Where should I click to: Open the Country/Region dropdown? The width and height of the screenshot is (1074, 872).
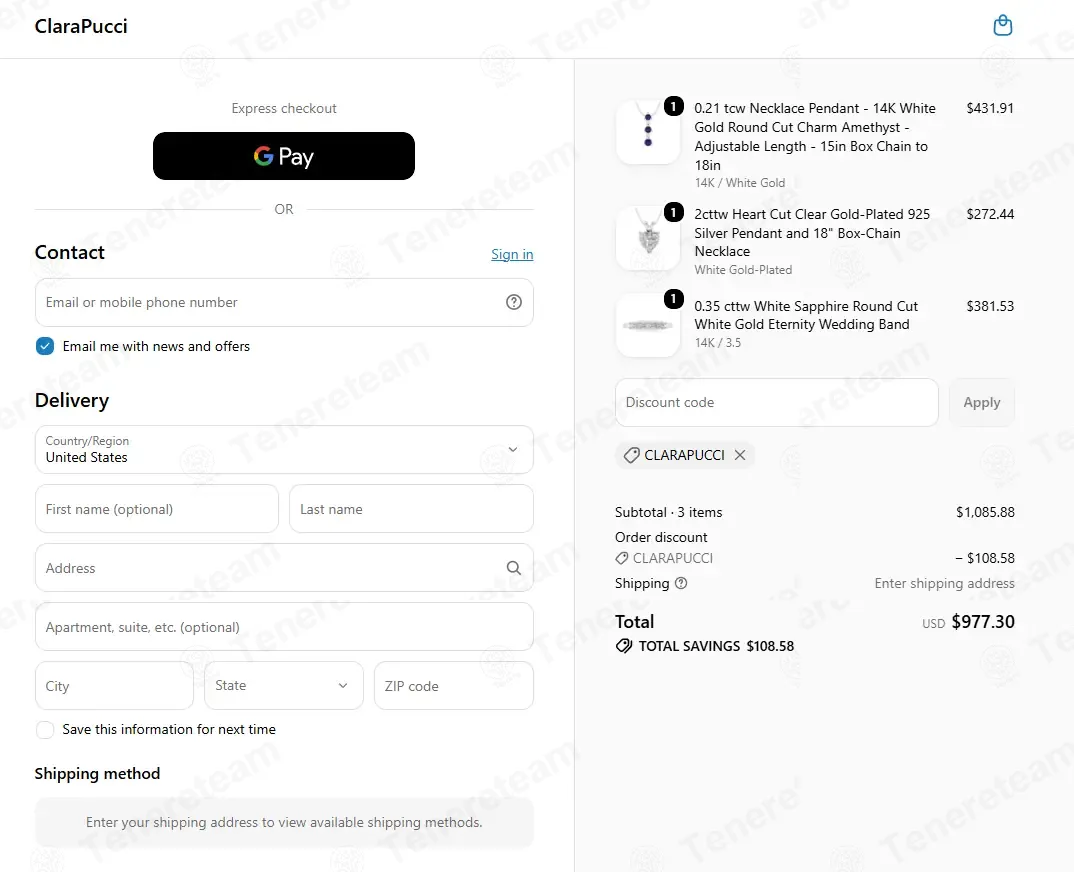click(284, 449)
